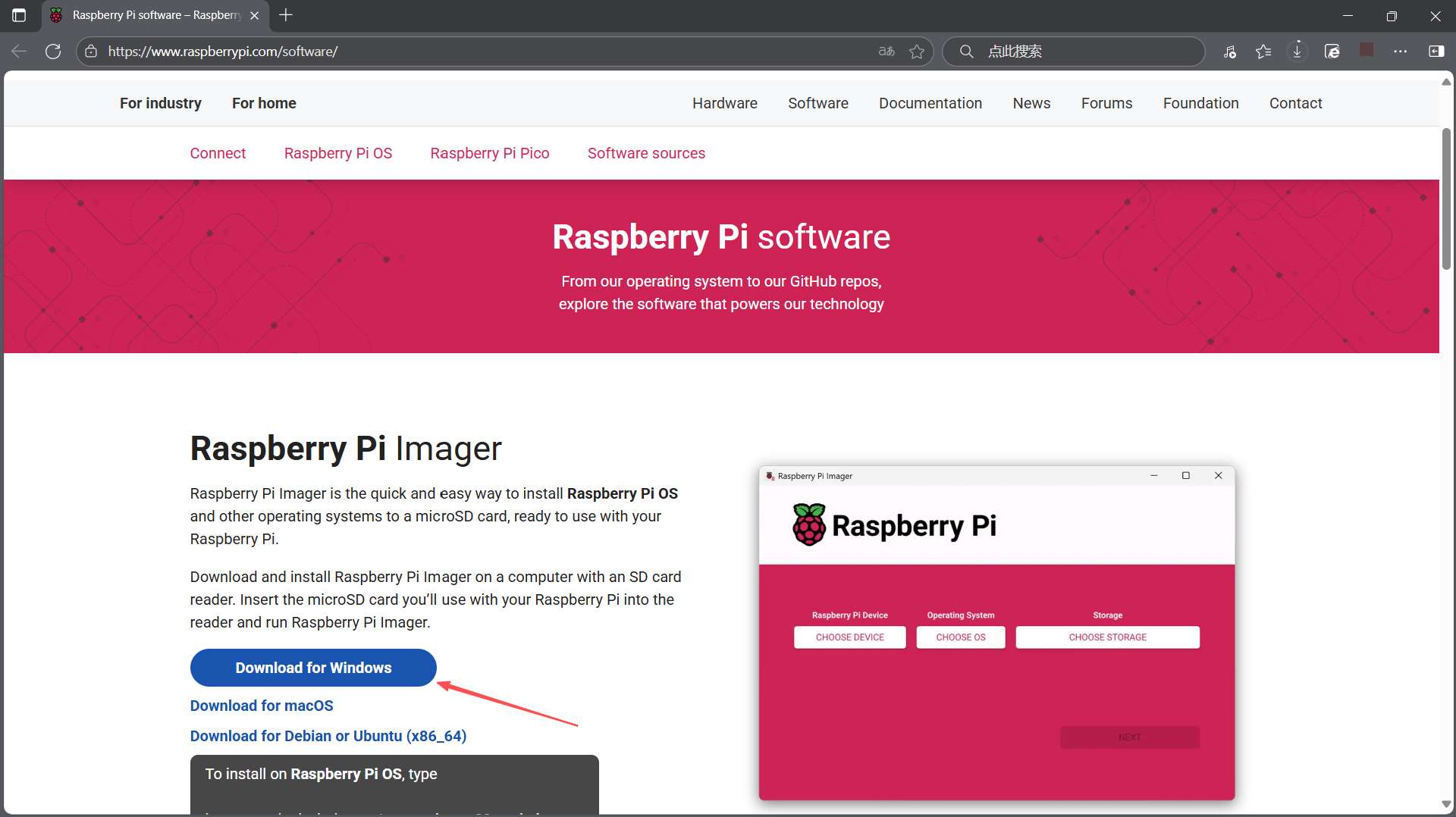Go to the Foundation page
Viewport: 1456px width, 817px height.
point(1201,103)
